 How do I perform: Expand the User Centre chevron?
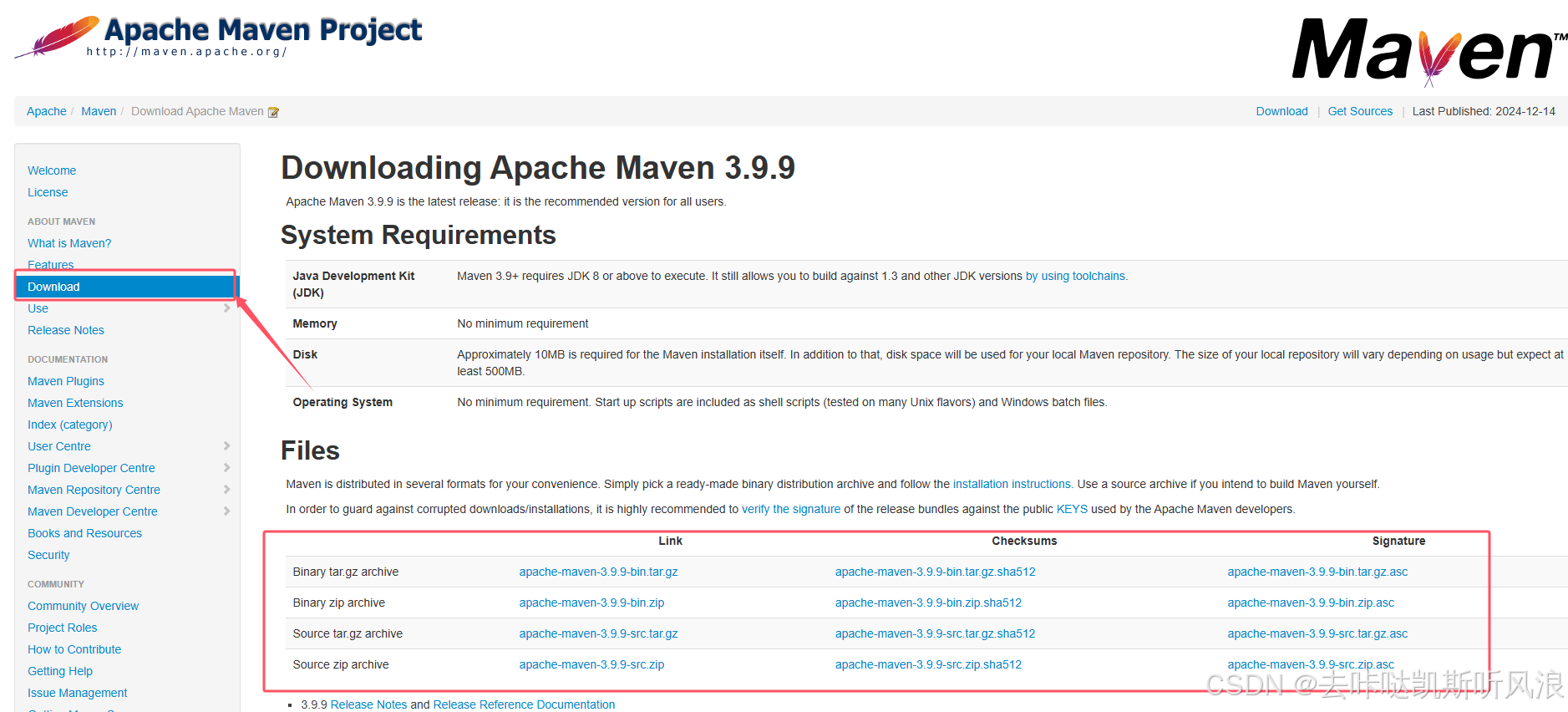coord(226,446)
